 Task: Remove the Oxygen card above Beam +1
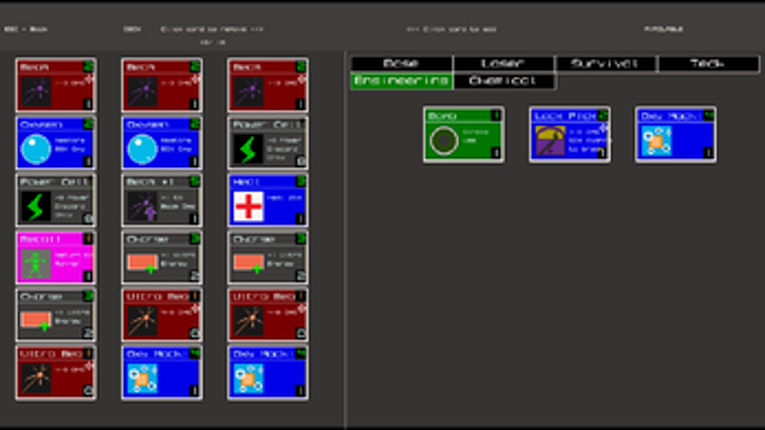click(161, 143)
